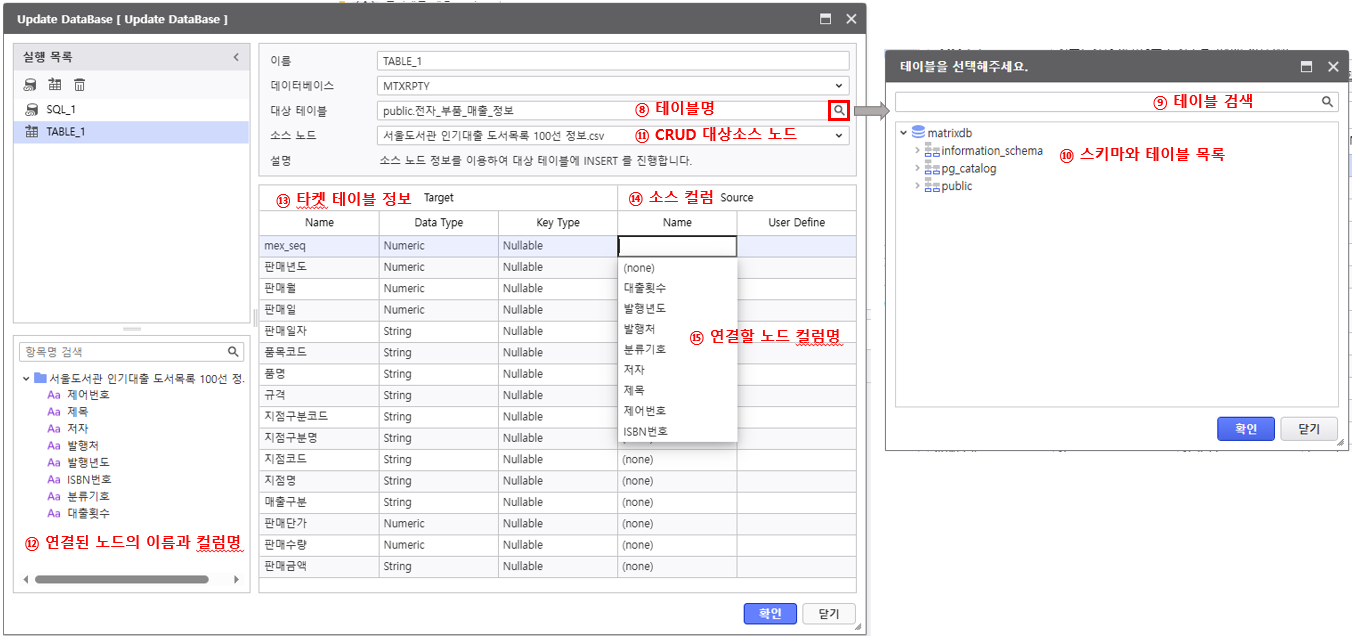Click the add SQL icon in the 실행 목록 toolbar
Viewport: 1355px width, 642px height.
[x=30, y=84]
